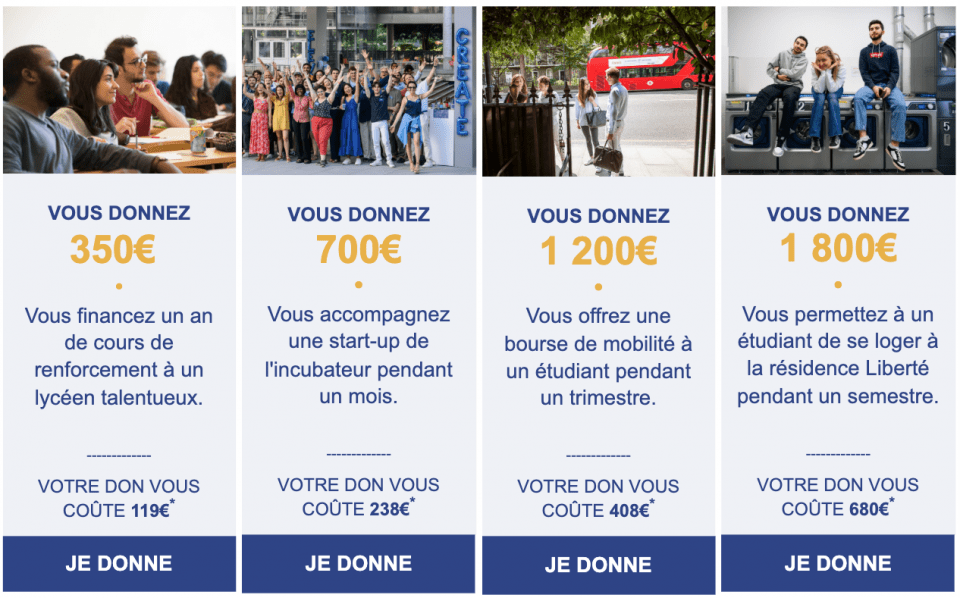Click the bourse de mobilité description

(598, 357)
